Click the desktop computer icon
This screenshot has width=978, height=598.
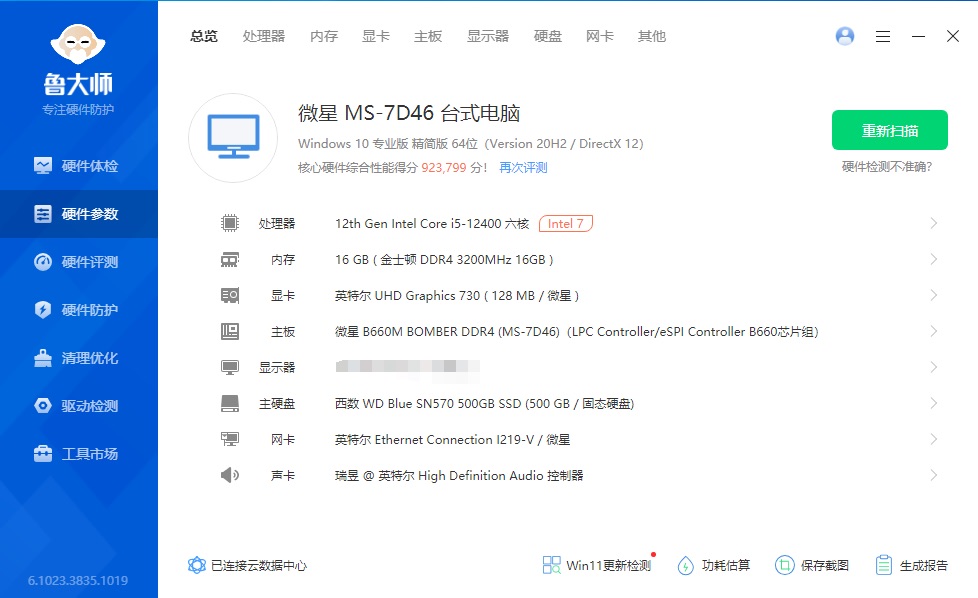[x=233, y=138]
